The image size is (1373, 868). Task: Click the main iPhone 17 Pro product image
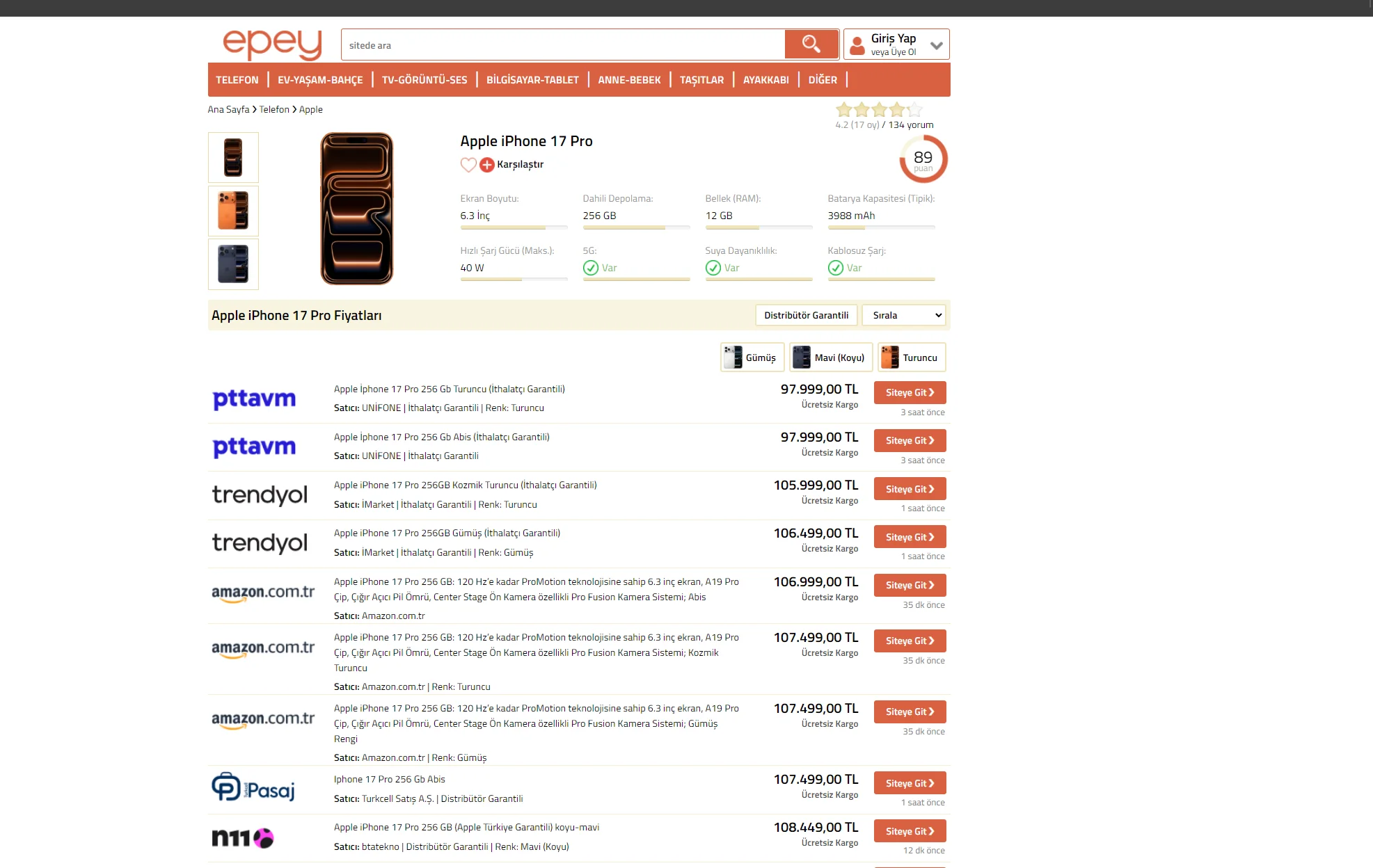point(357,209)
